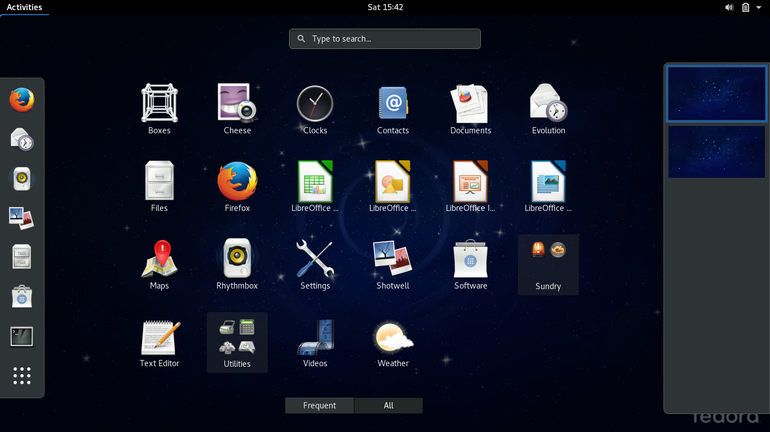Launch the Cheese webcam app
Viewport: 770px width, 432px height.
(237, 108)
